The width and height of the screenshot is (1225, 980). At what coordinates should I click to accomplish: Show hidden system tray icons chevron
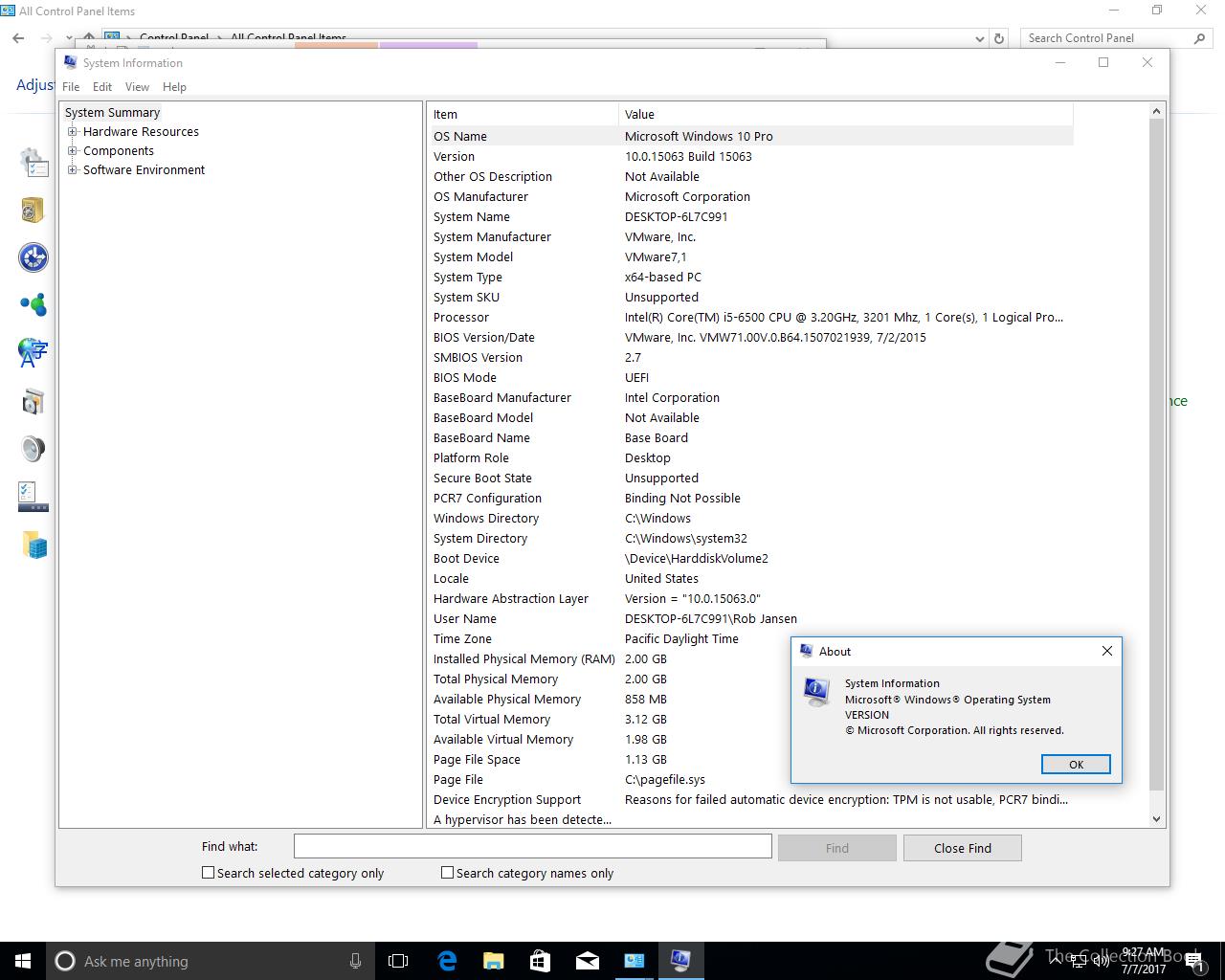point(1055,961)
